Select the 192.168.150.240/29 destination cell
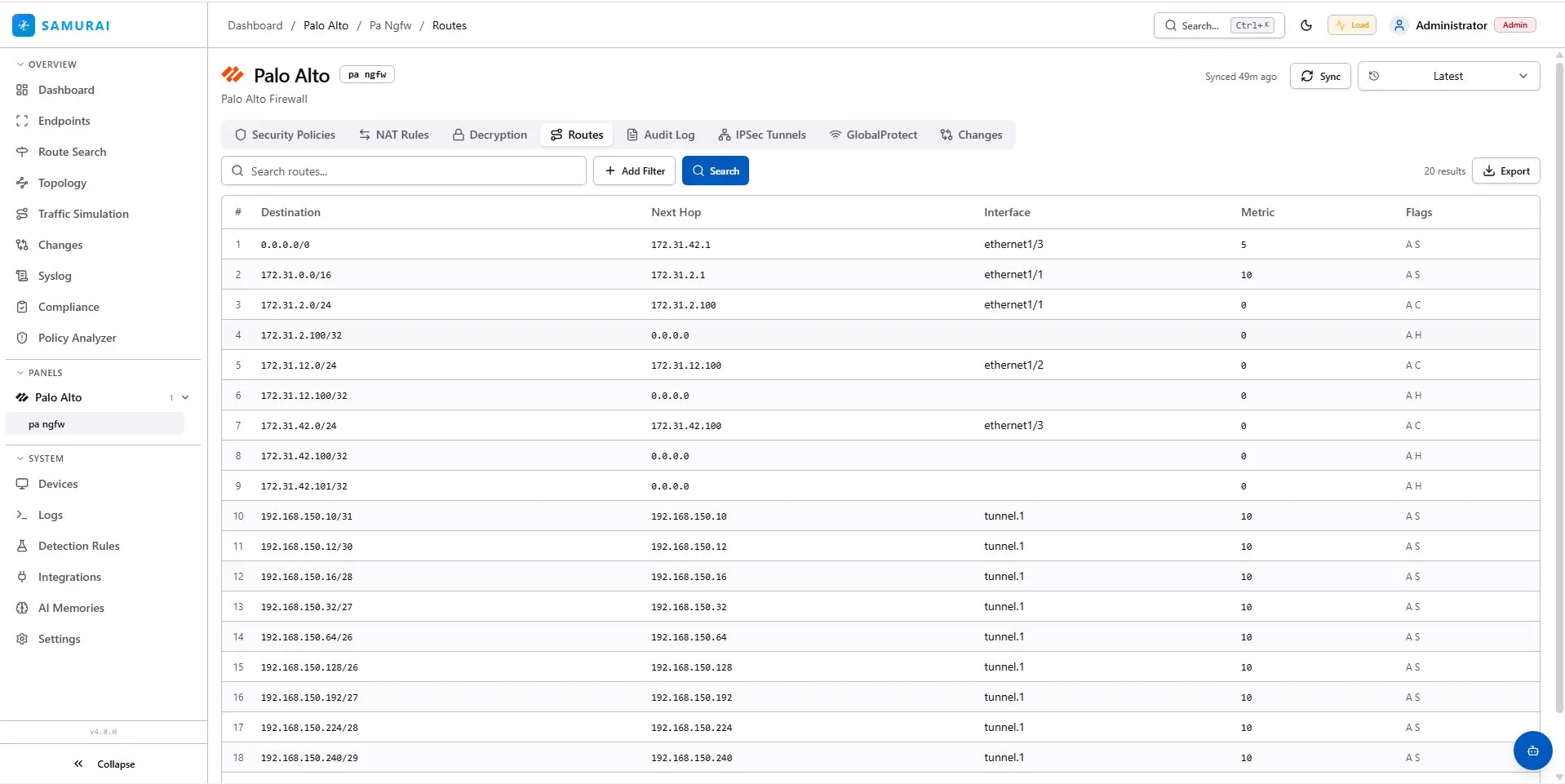 click(309, 758)
